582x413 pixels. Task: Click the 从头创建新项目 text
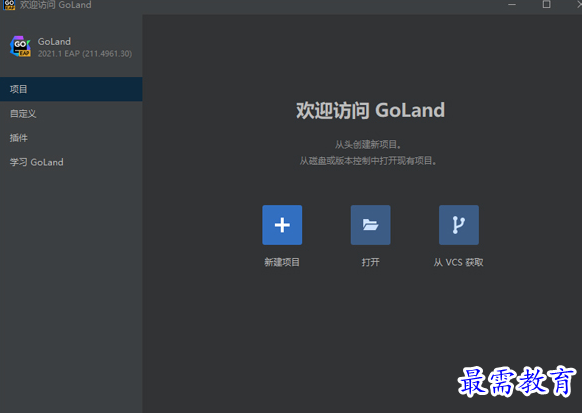368,144
